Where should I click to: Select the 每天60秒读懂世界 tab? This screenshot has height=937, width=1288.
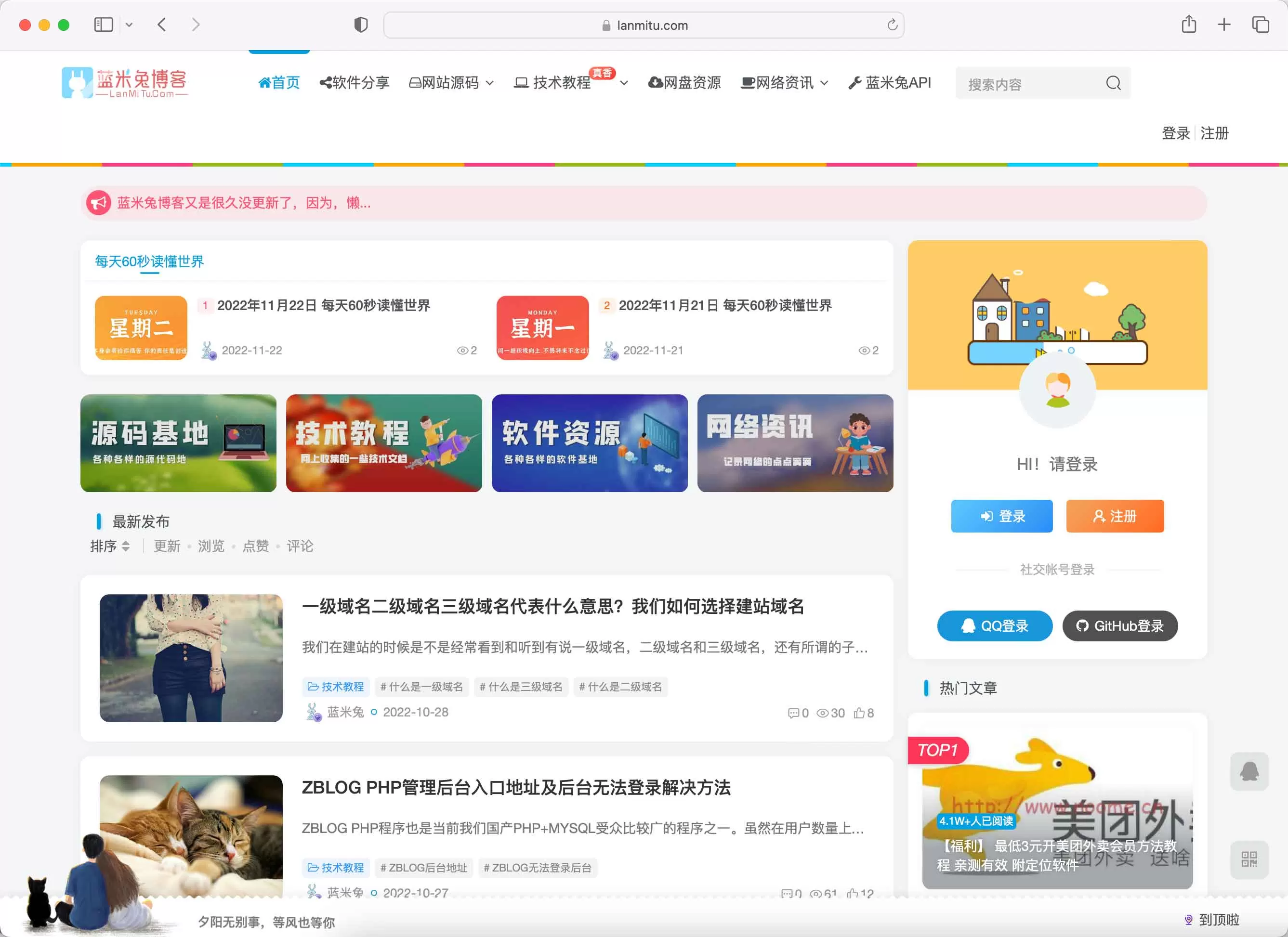click(149, 261)
